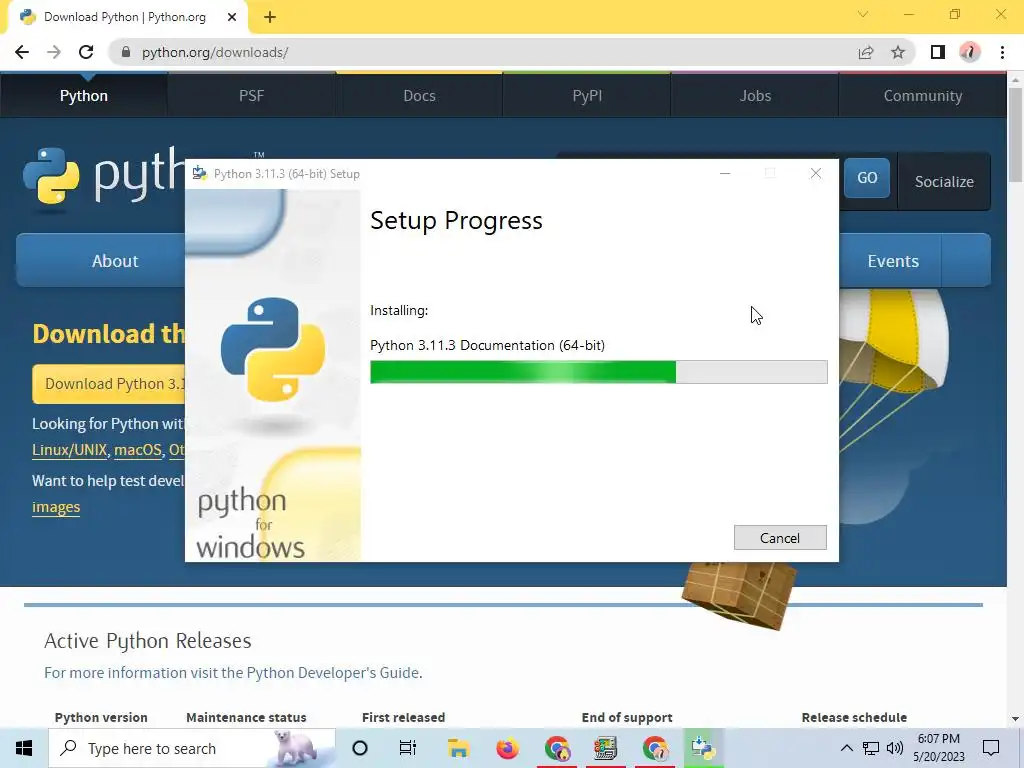This screenshot has height=768, width=1024.
Task: Open the Community navigation tab
Action: [923, 95]
